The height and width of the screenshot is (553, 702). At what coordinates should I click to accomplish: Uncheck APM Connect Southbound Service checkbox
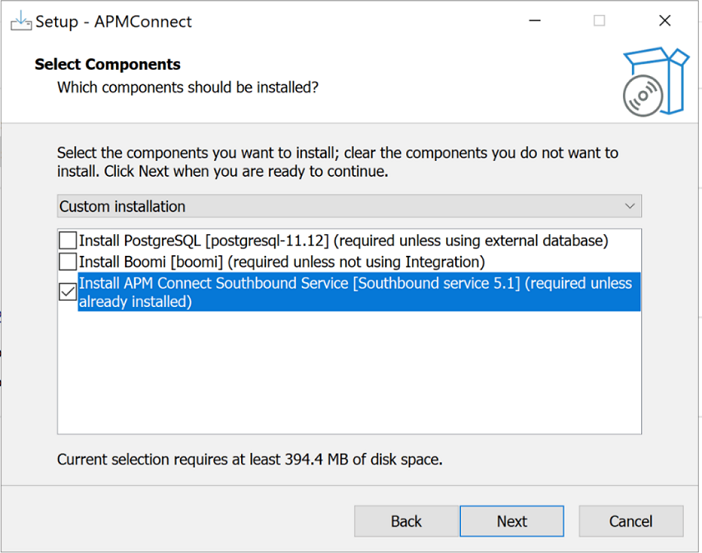coord(68,292)
